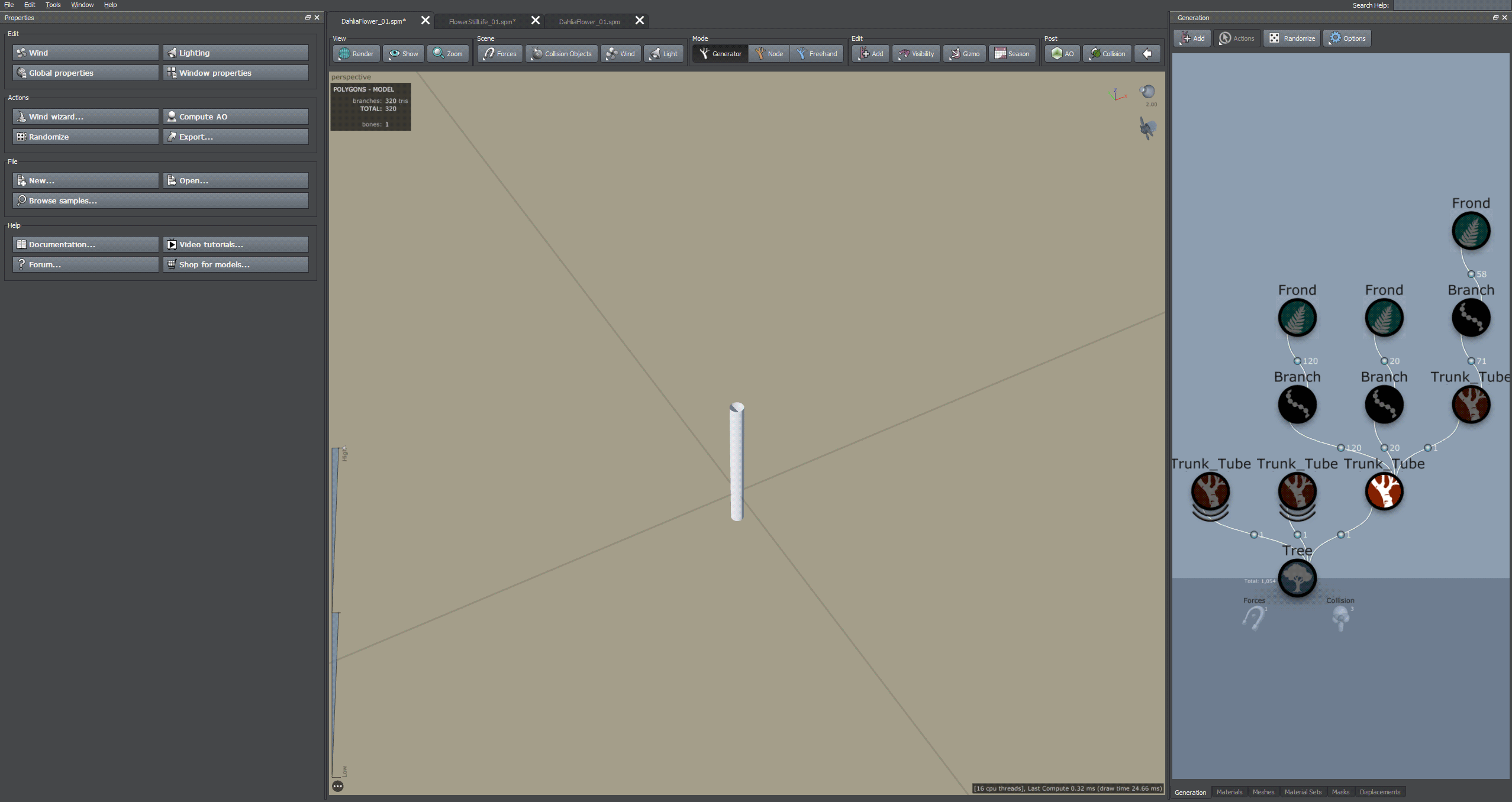Switch to Node mode
Screen dimensions: 1512x802
(x=769, y=53)
